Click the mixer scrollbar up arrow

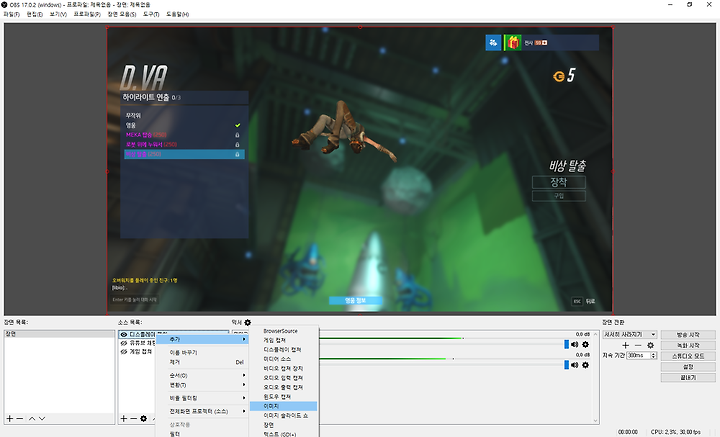point(596,334)
